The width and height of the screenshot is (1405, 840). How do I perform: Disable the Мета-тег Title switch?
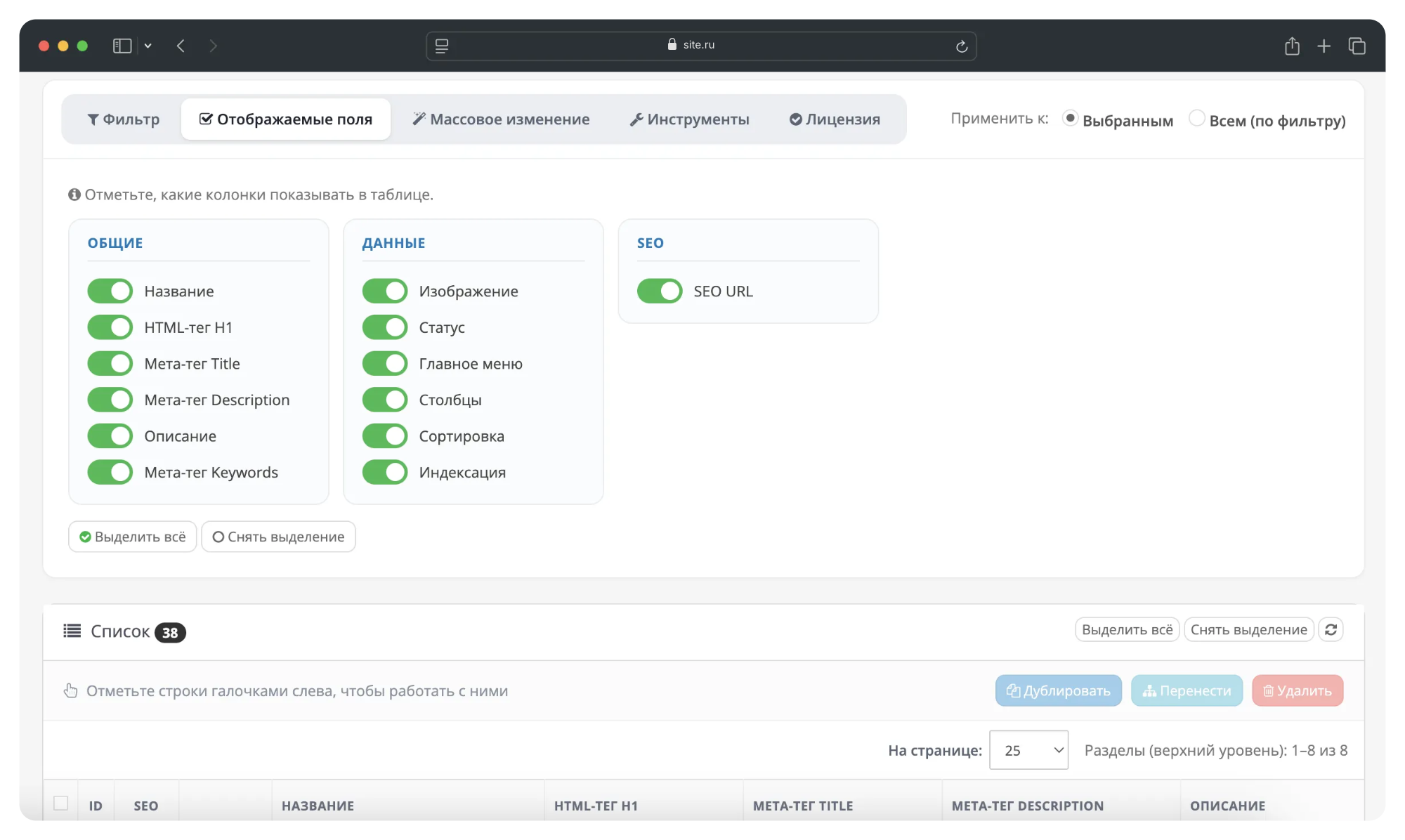tap(110, 364)
